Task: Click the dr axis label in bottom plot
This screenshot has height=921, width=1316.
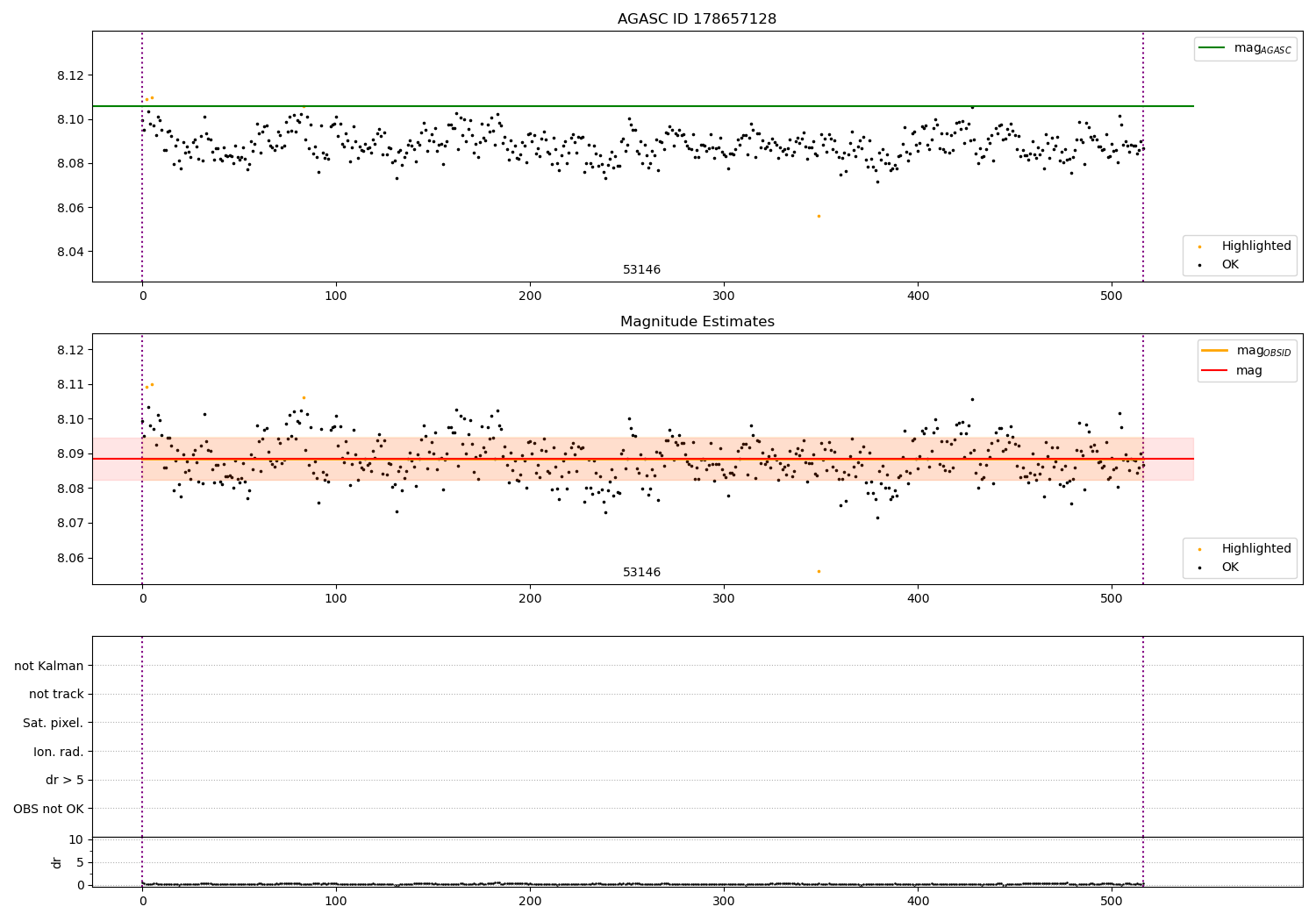Action: coord(57,862)
